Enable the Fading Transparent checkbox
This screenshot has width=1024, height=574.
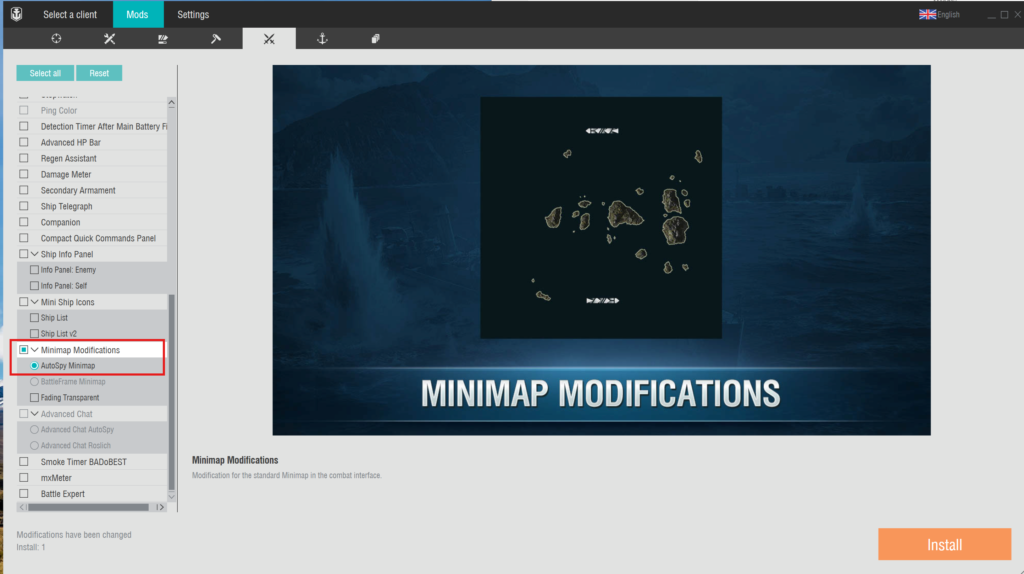[34, 398]
